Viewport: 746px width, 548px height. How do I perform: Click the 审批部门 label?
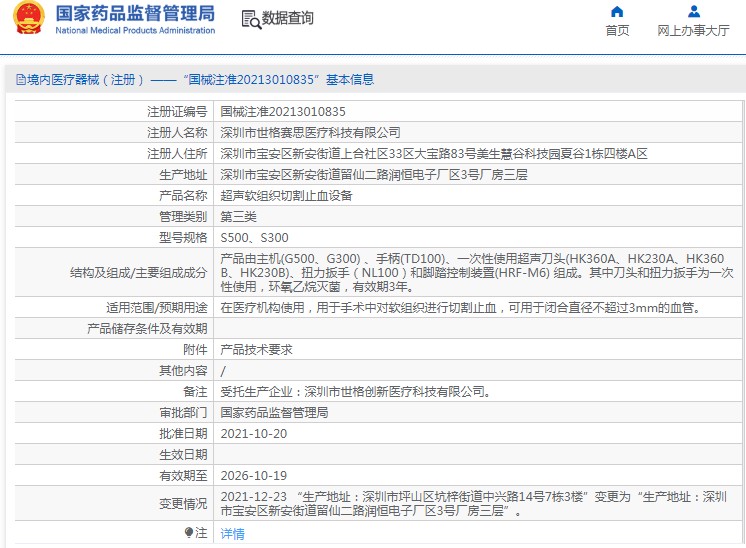point(183,412)
